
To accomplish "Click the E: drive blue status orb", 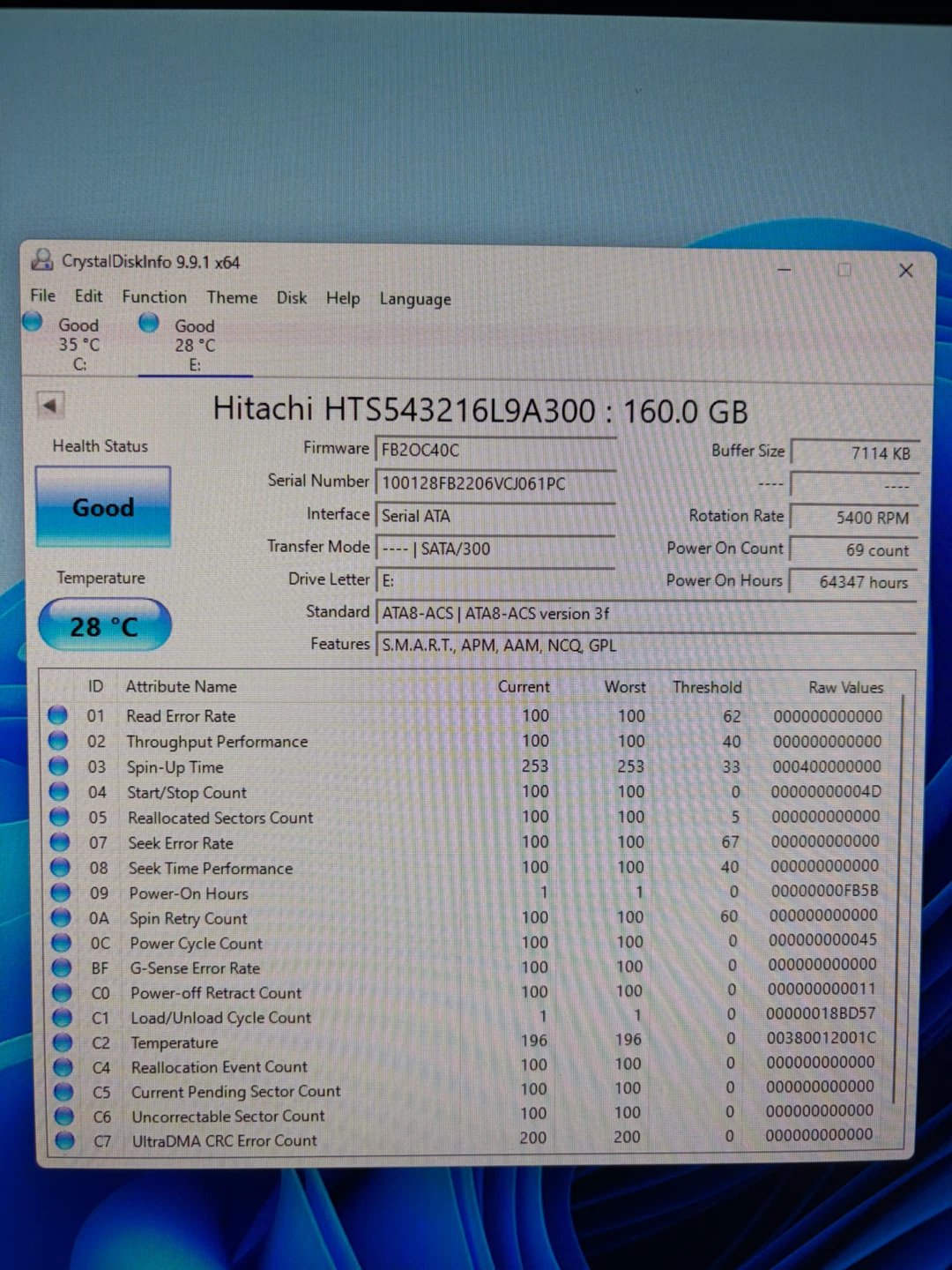I will pyautogui.click(x=149, y=323).
